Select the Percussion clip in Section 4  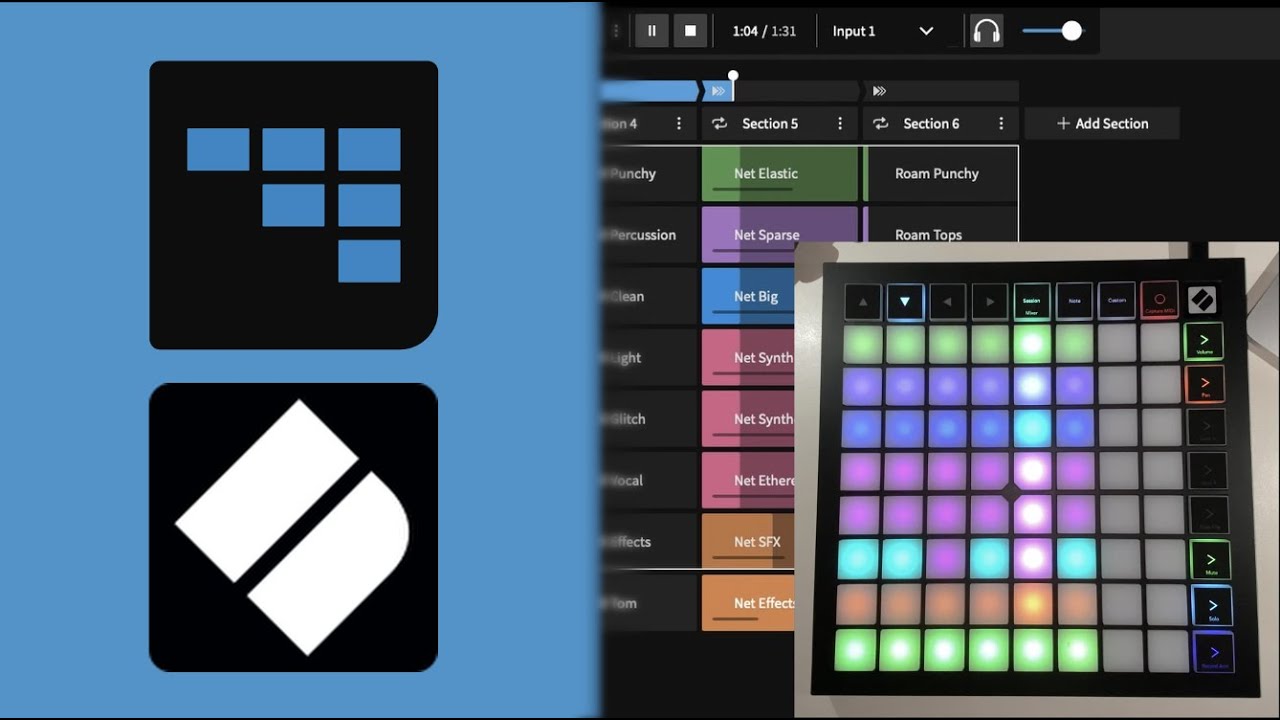pyautogui.click(x=648, y=235)
